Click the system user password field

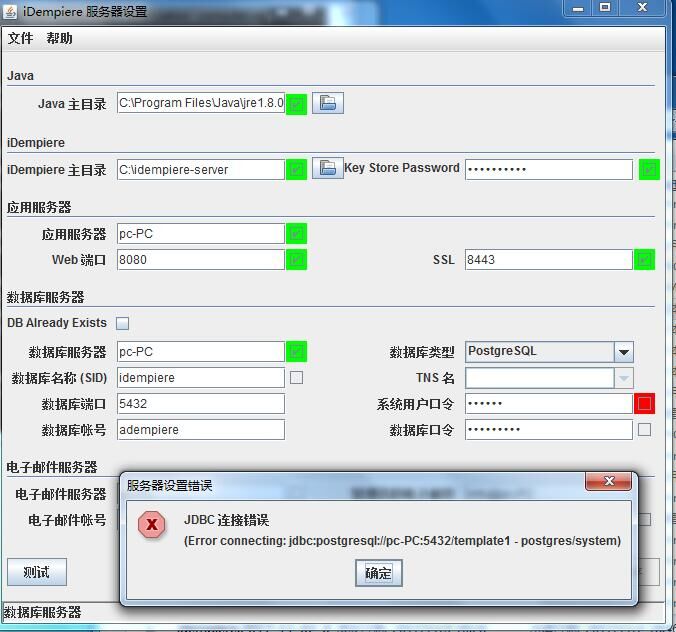549,404
